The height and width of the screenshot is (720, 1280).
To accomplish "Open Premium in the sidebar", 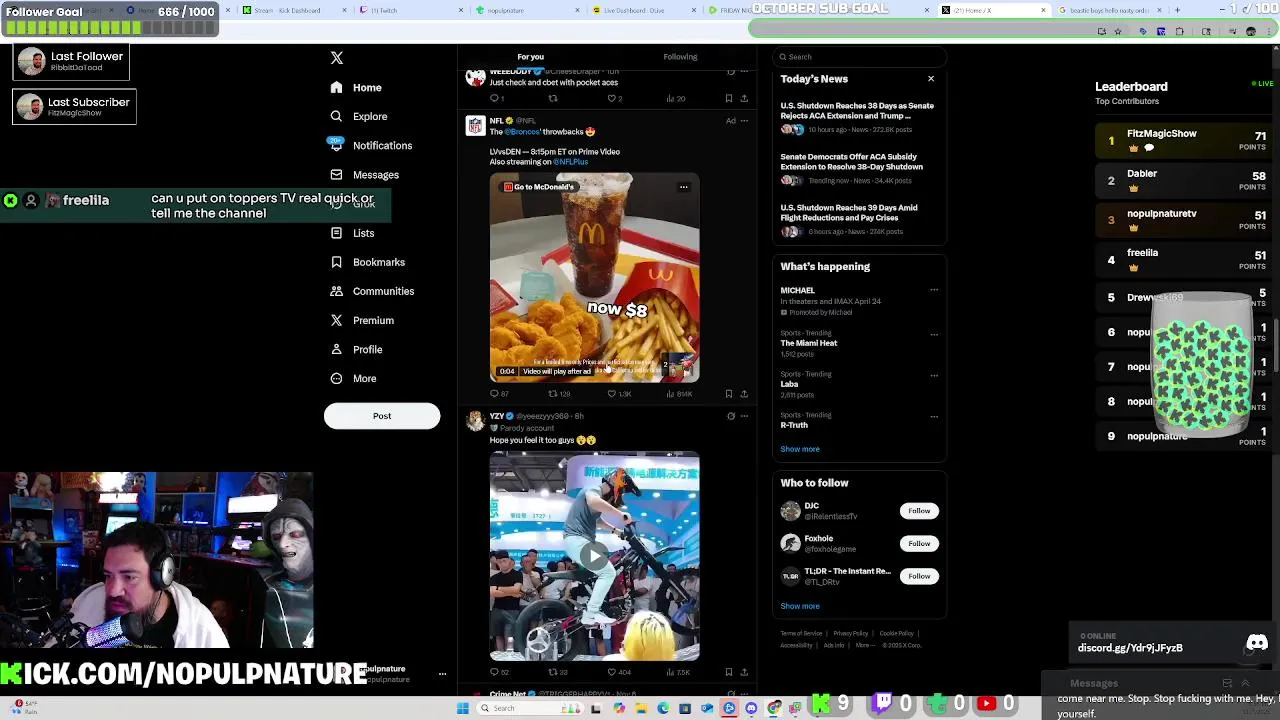I will 361,320.
